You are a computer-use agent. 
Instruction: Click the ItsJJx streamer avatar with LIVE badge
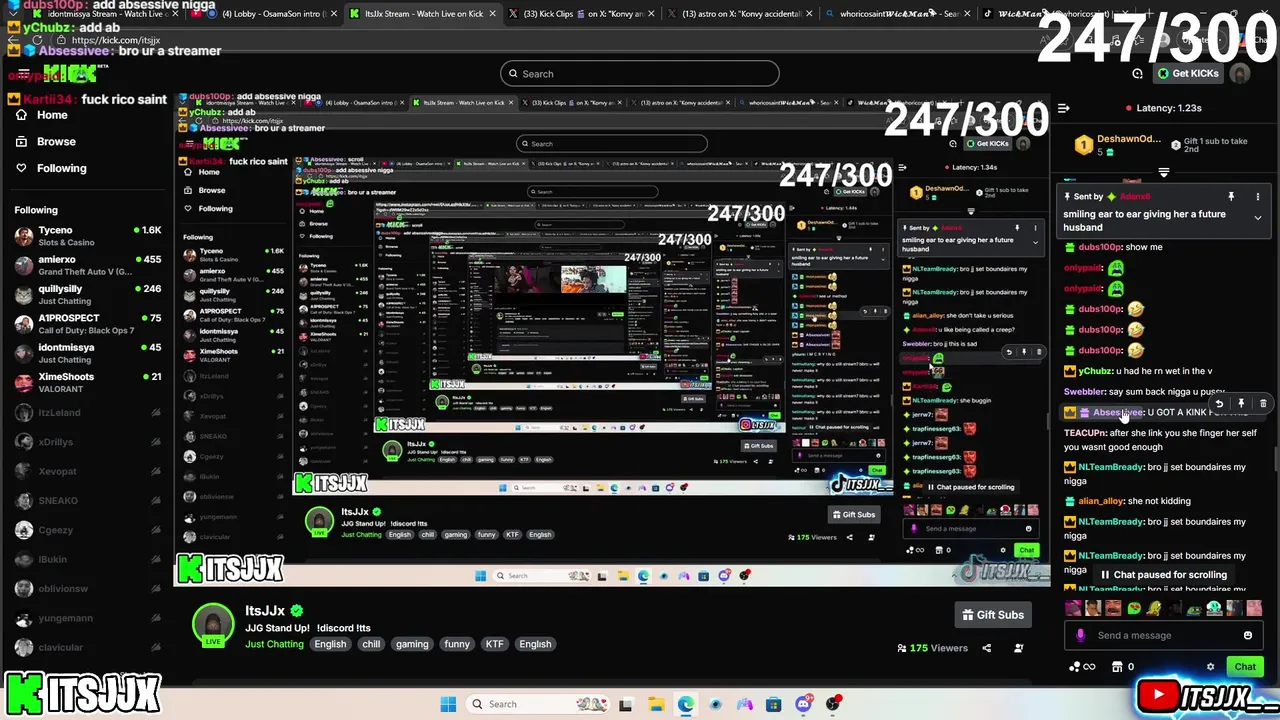click(x=213, y=625)
